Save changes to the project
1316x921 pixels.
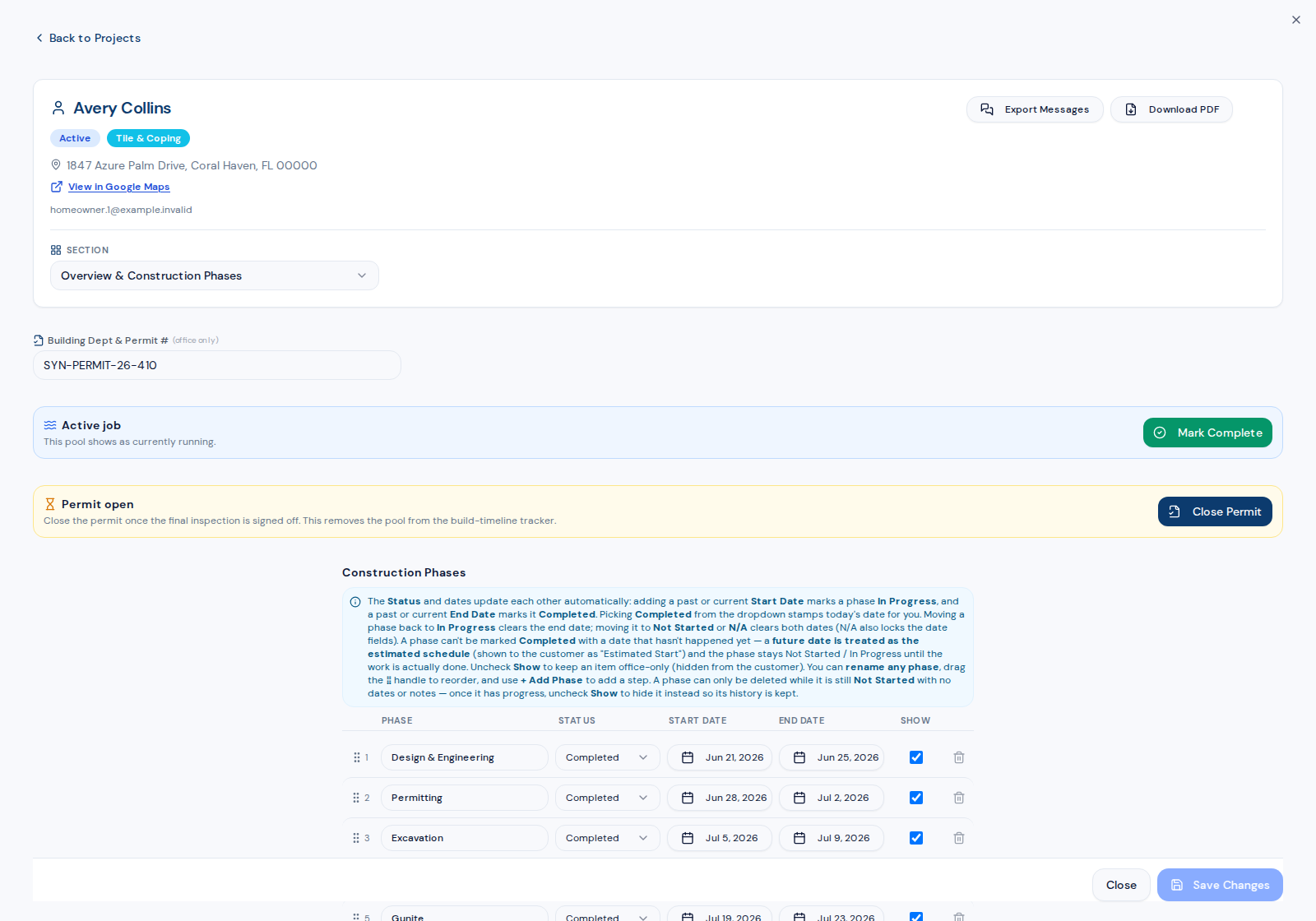(x=1220, y=885)
